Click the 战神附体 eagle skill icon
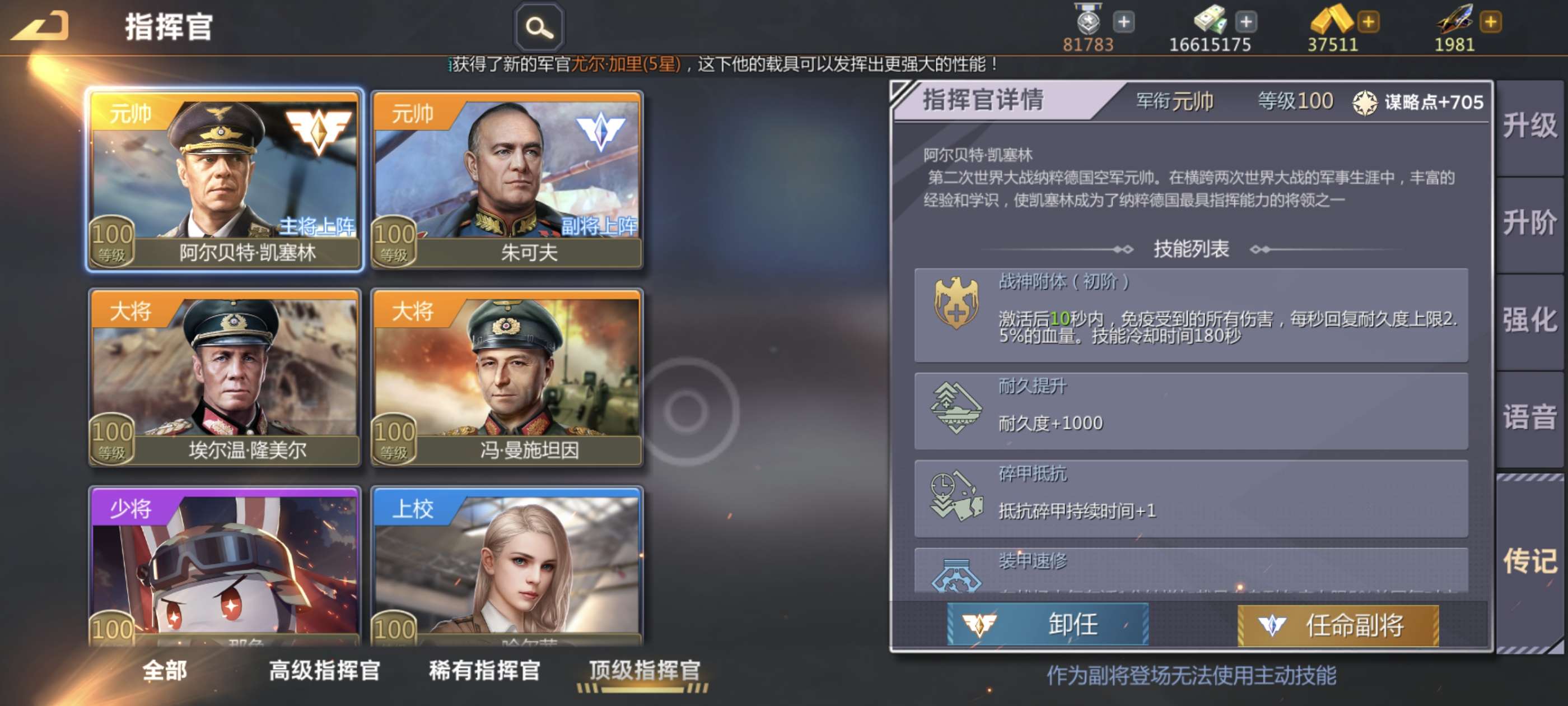The image size is (1568, 706). pos(956,302)
